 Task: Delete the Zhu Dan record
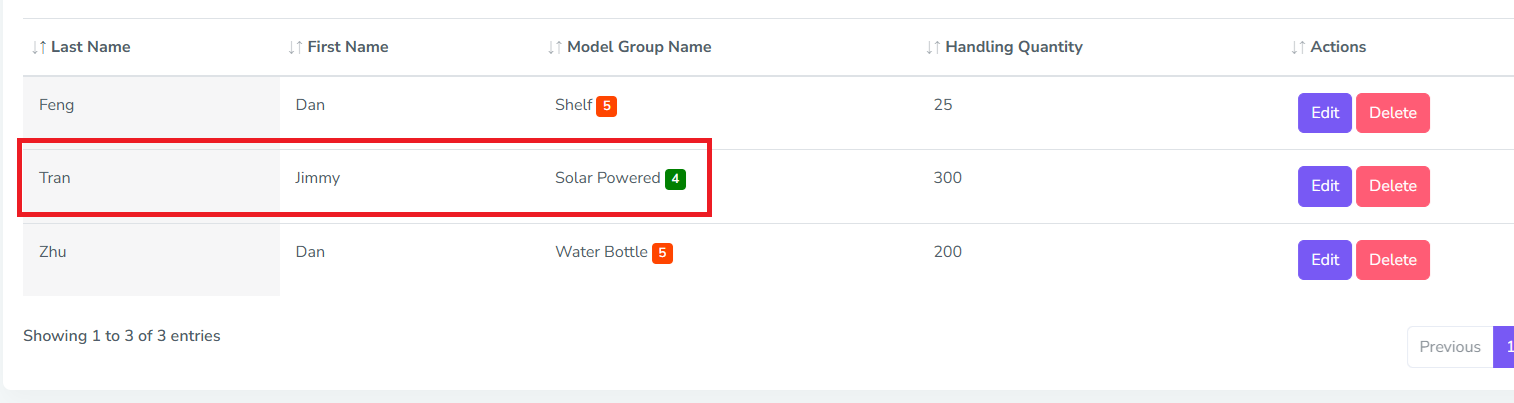1392,260
